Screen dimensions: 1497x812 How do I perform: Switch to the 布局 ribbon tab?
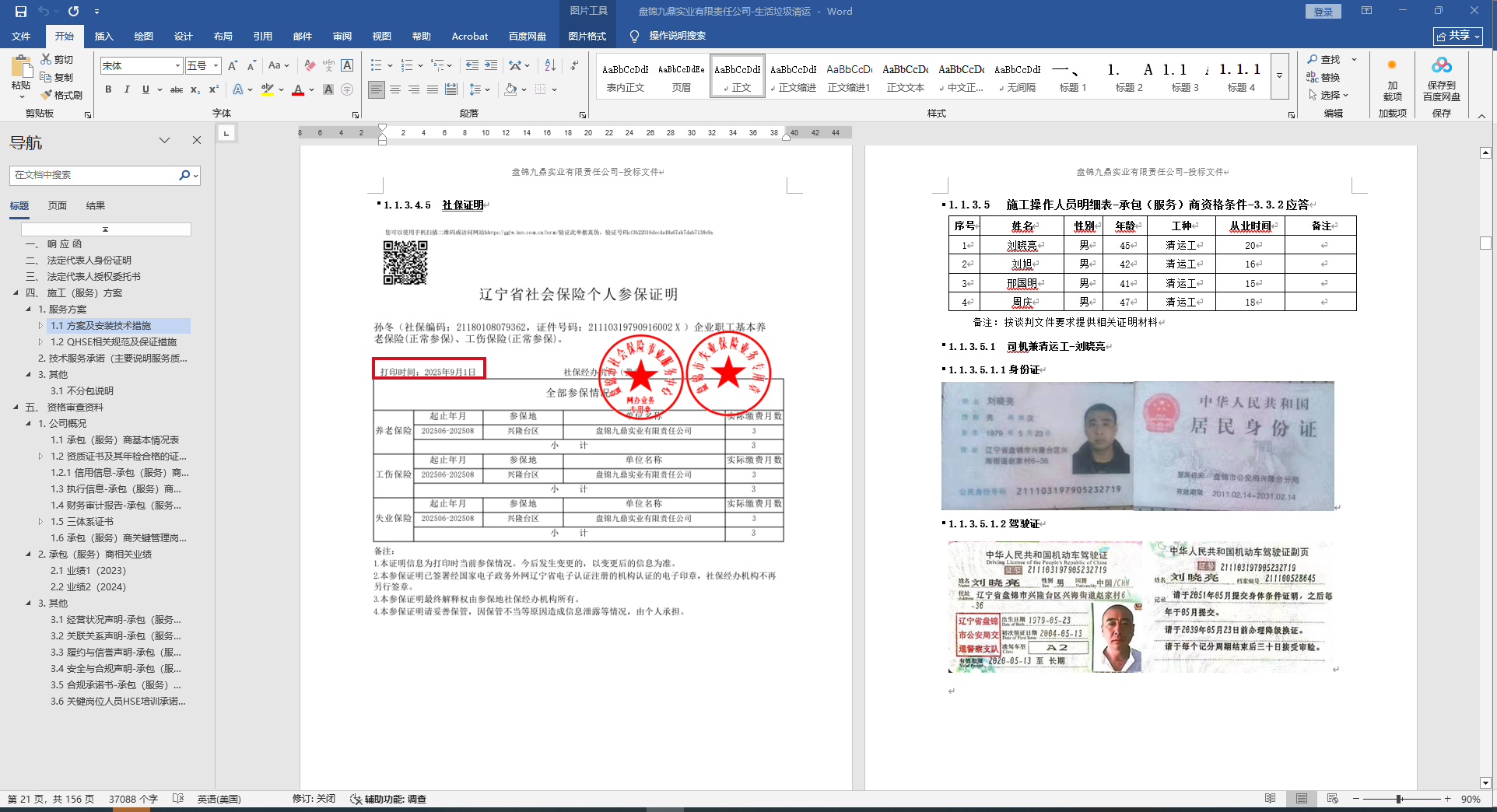pyautogui.click(x=223, y=37)
